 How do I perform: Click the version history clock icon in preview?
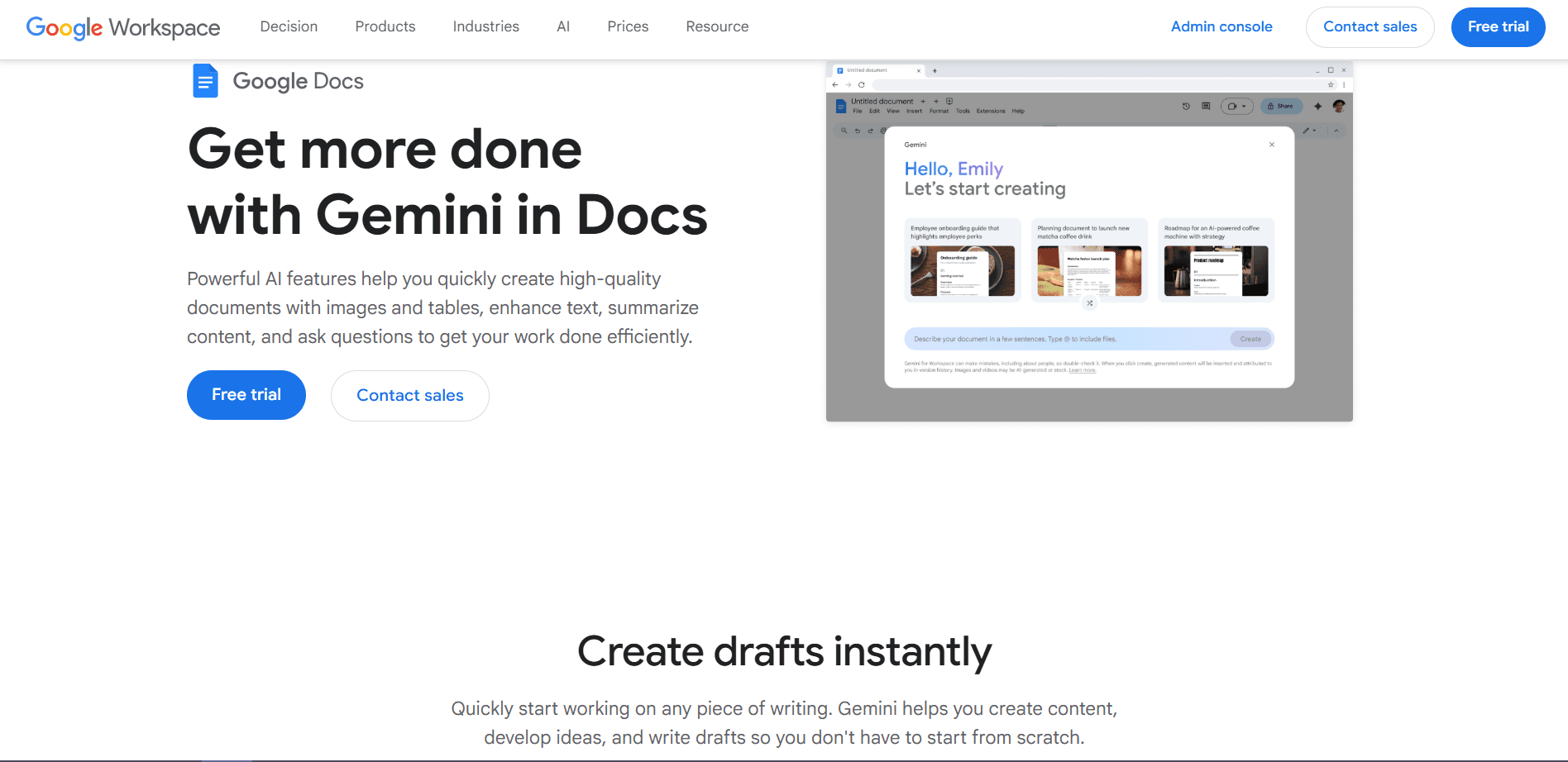tap(1186, 107)
